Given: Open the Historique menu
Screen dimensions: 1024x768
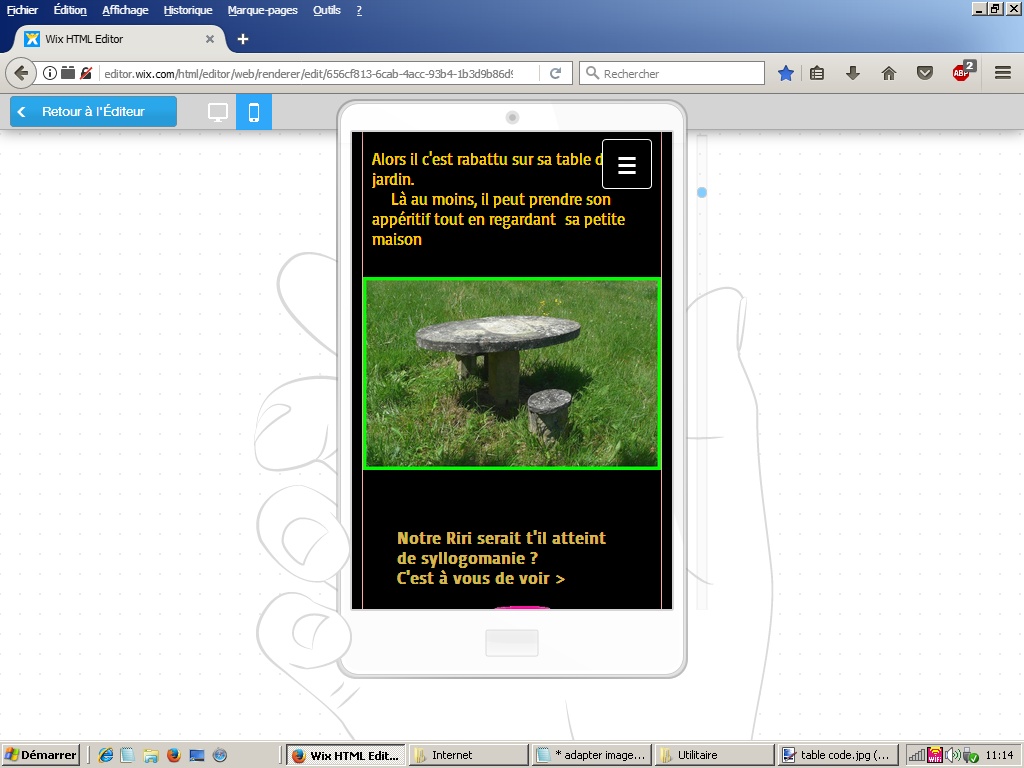Looking at the screenshot, I should pyautogui.click(x=187, y=10).
